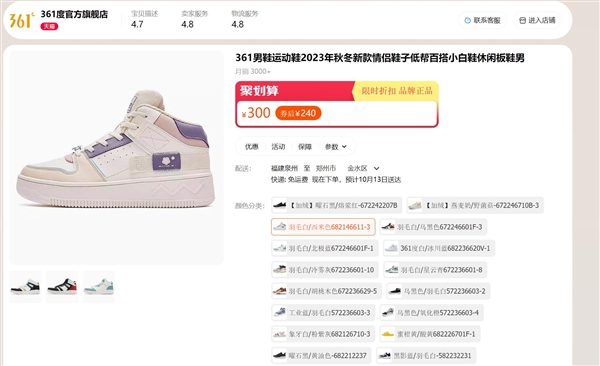The height and width of the screenshot is (366, 600).
Task: Open 361度官方旗舰店 store name link
Action: (x=74, y=14)
